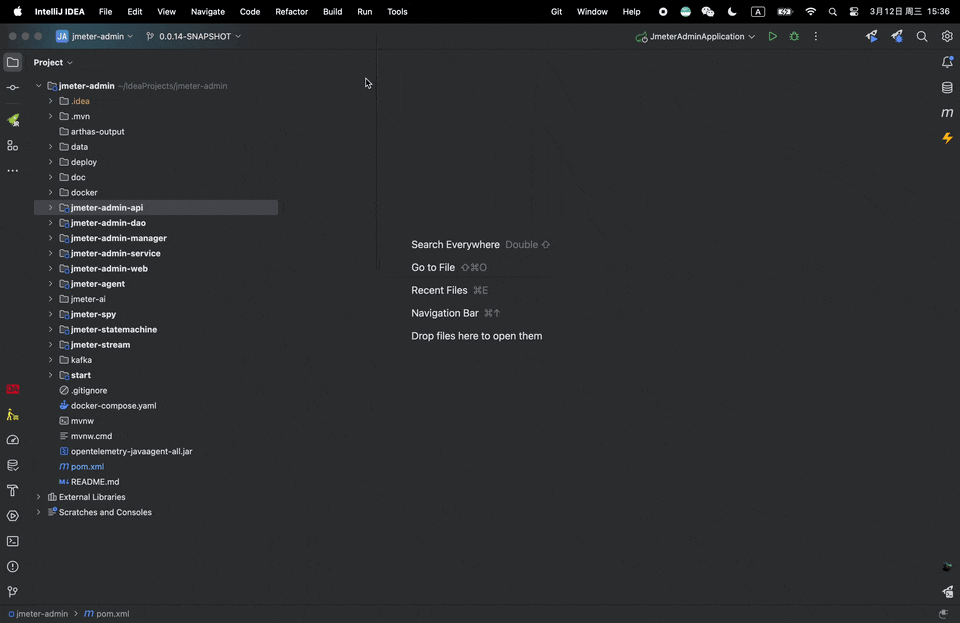Click Go to File hint text
This screenshot has height=623, width=960.
click(433, 267)
